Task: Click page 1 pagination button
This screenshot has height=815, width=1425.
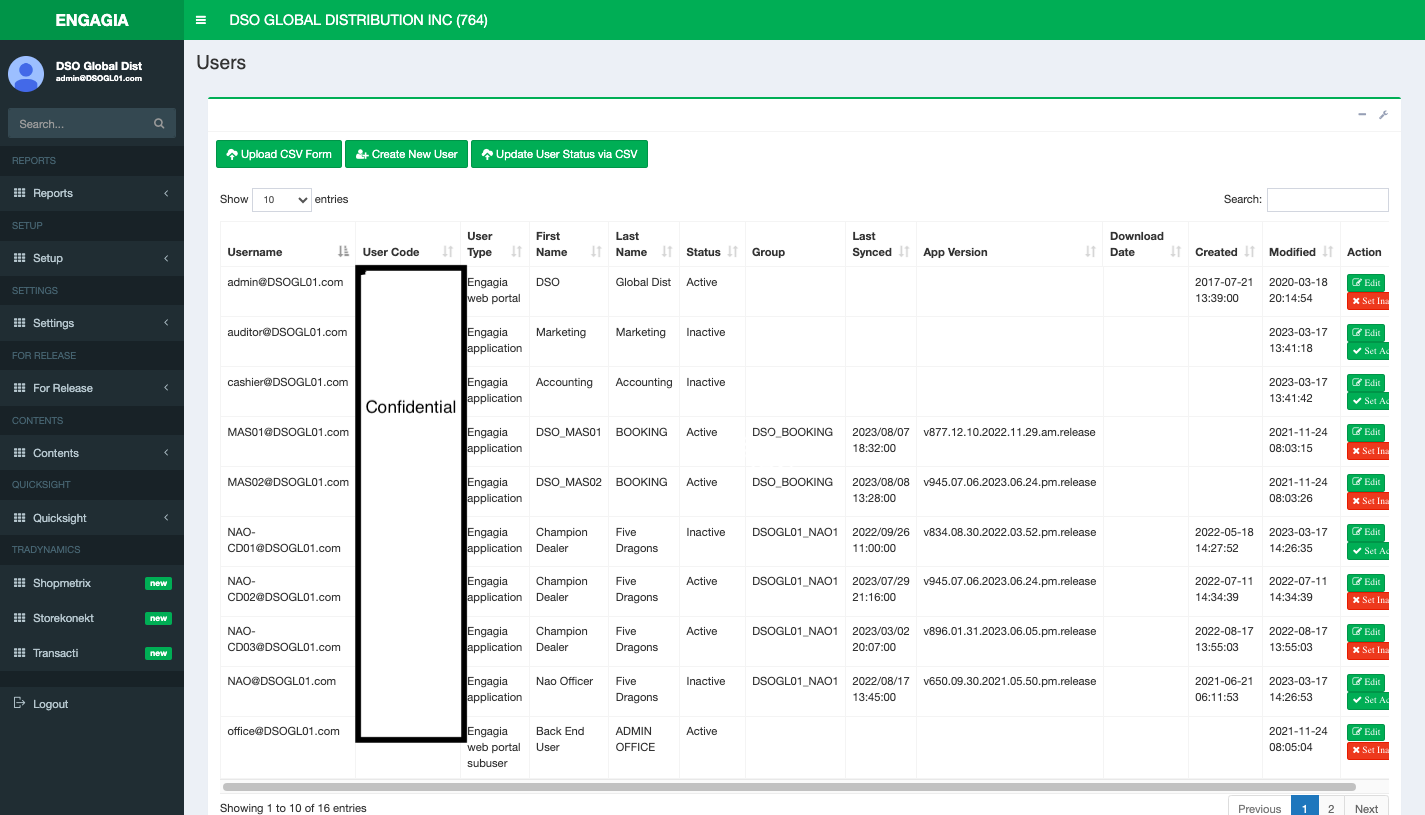Action: 1305,808
